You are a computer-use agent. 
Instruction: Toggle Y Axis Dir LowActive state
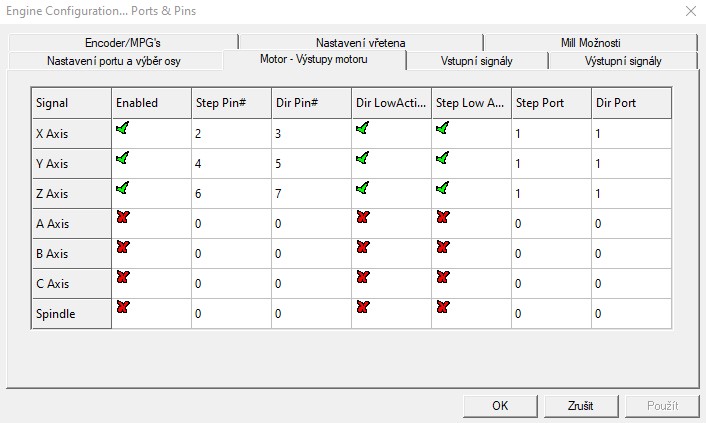[x=363, y=158]
